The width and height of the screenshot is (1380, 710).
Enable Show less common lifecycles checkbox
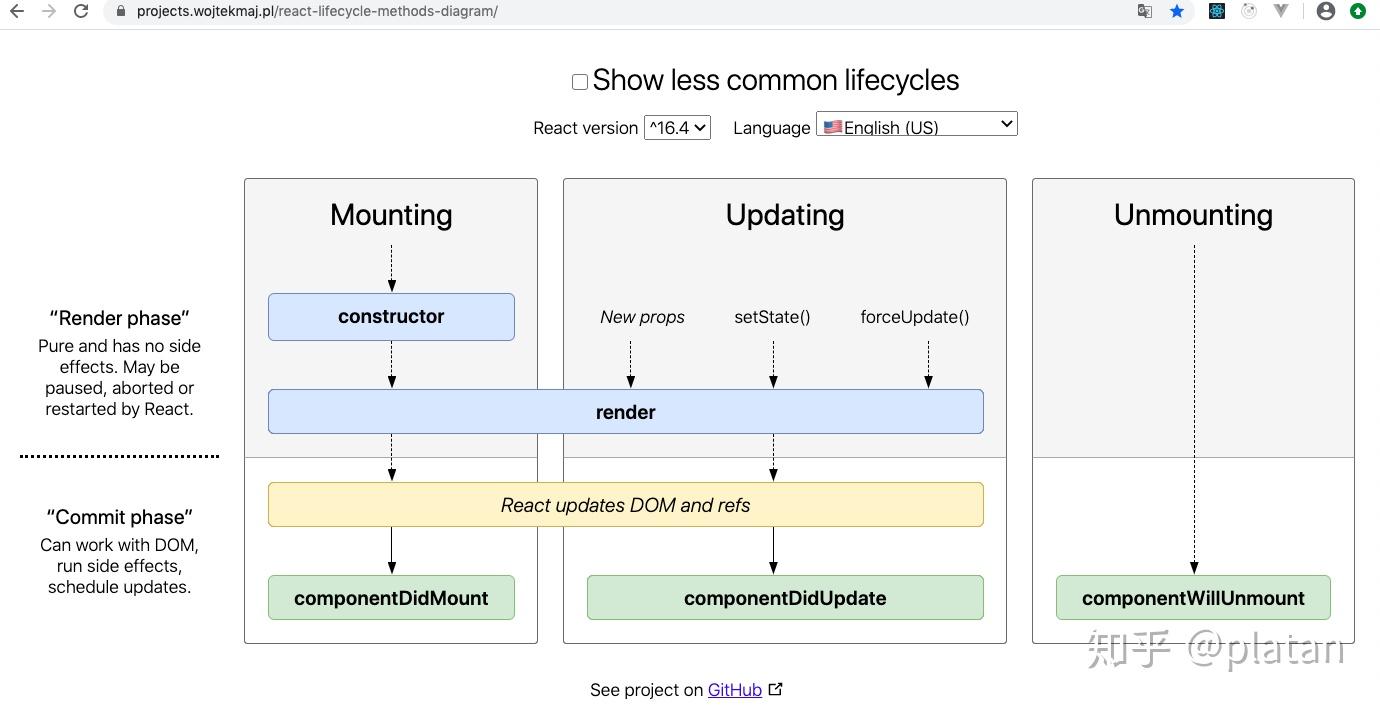point(580,82)
